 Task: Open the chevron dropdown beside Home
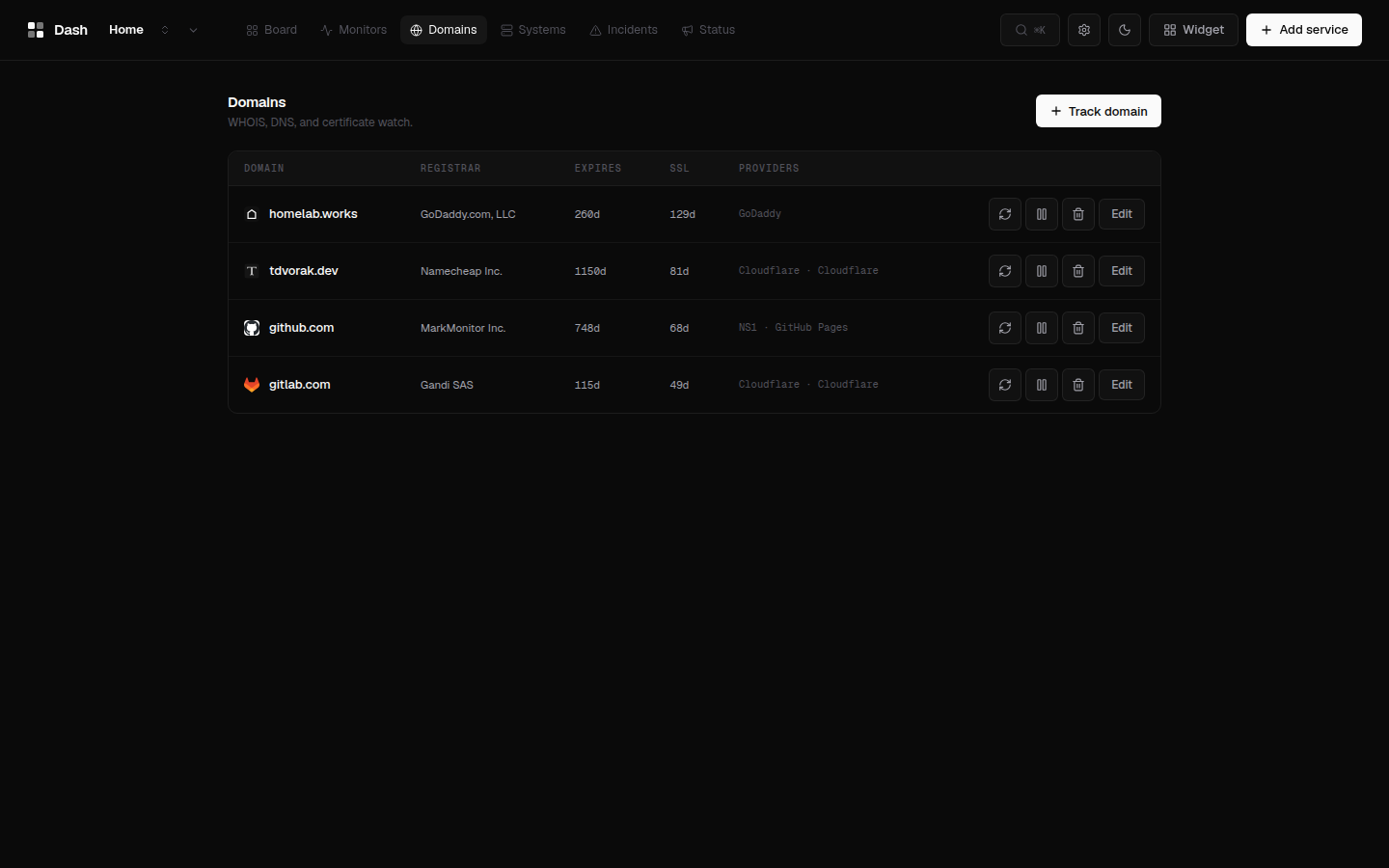[x=193, y=30]
